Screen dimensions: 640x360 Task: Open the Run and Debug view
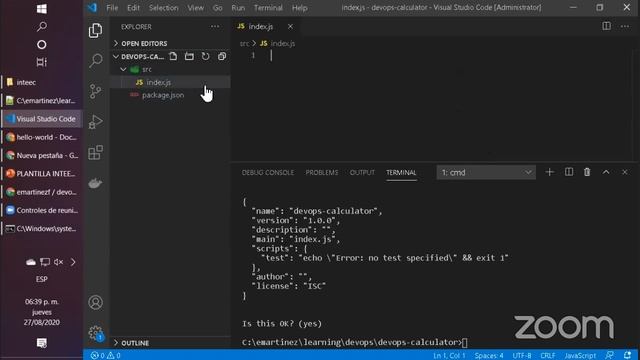(96, 122)
